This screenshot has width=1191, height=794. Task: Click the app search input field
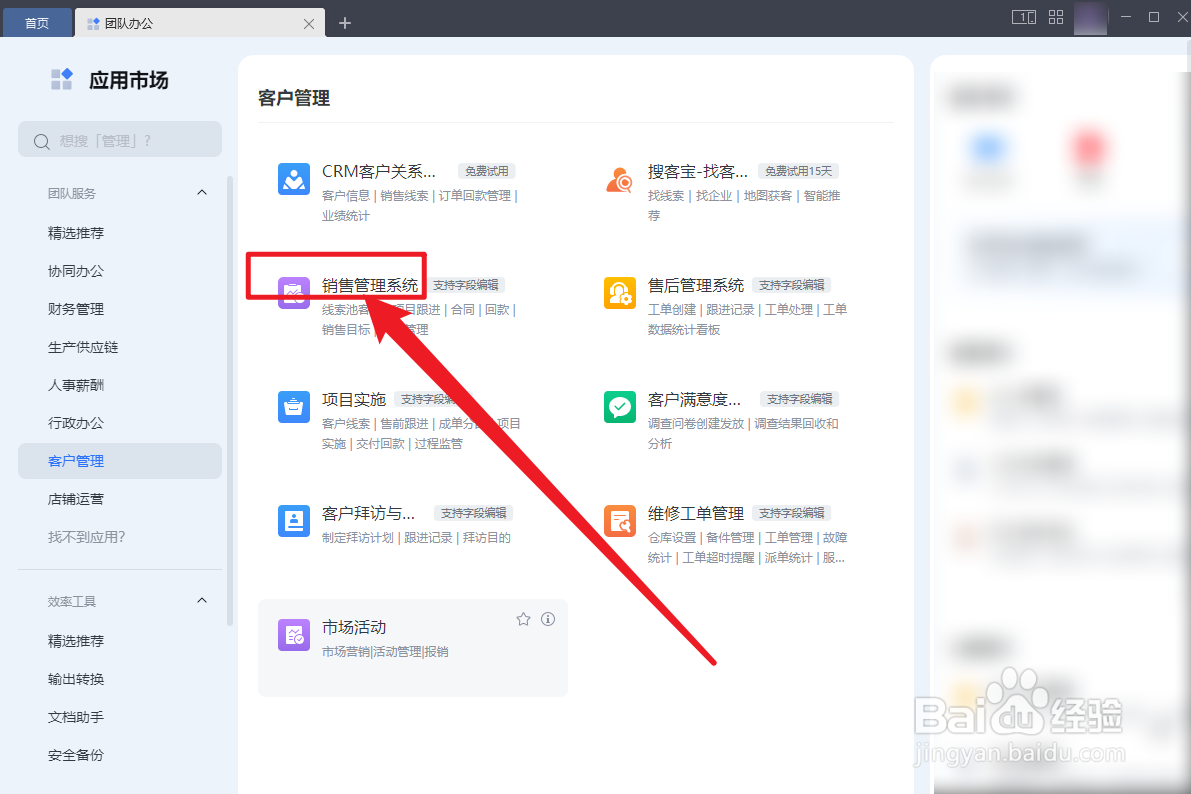[x=119, y=139]
